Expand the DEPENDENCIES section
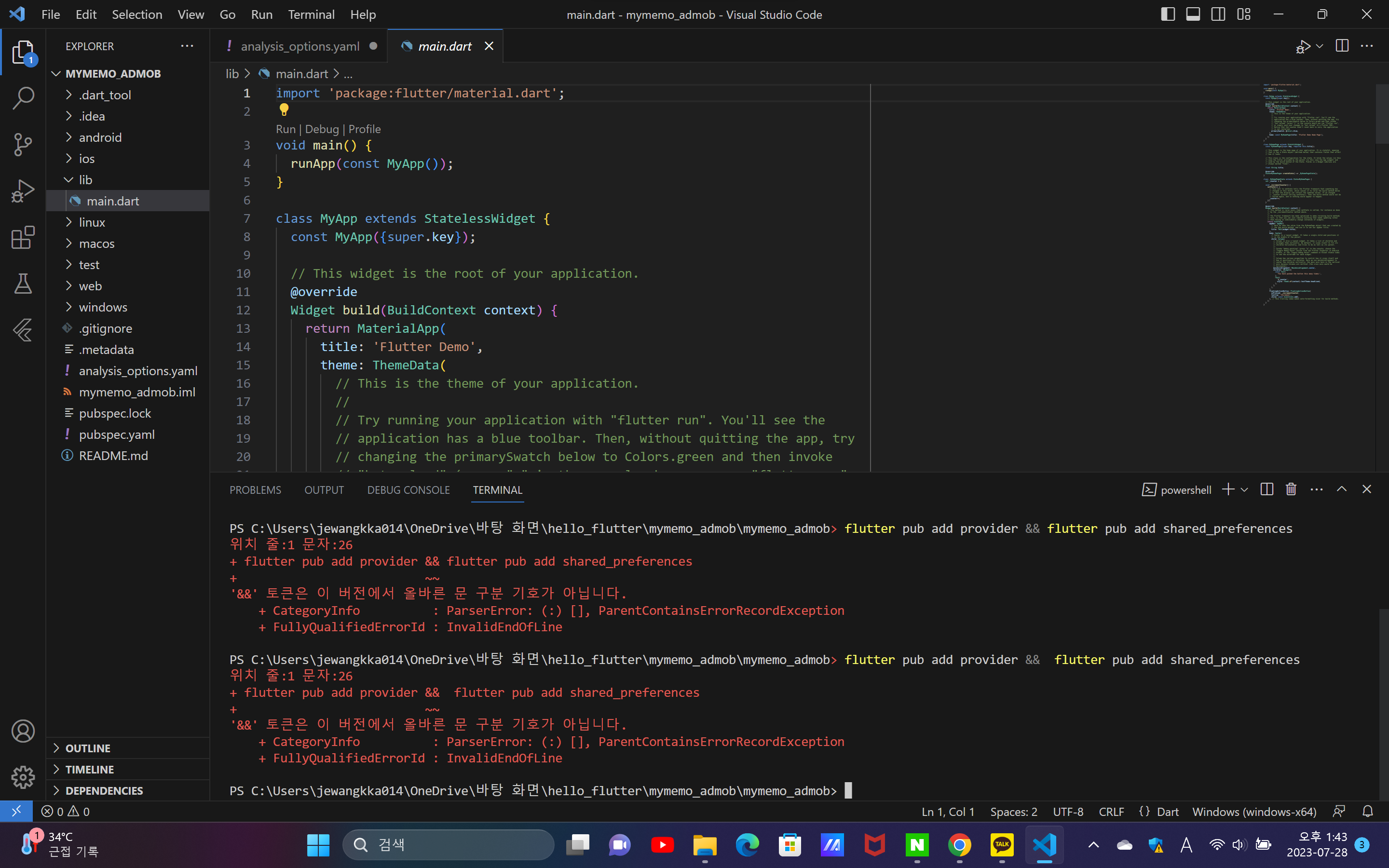 pyautogui.click(x=127, y=790)
